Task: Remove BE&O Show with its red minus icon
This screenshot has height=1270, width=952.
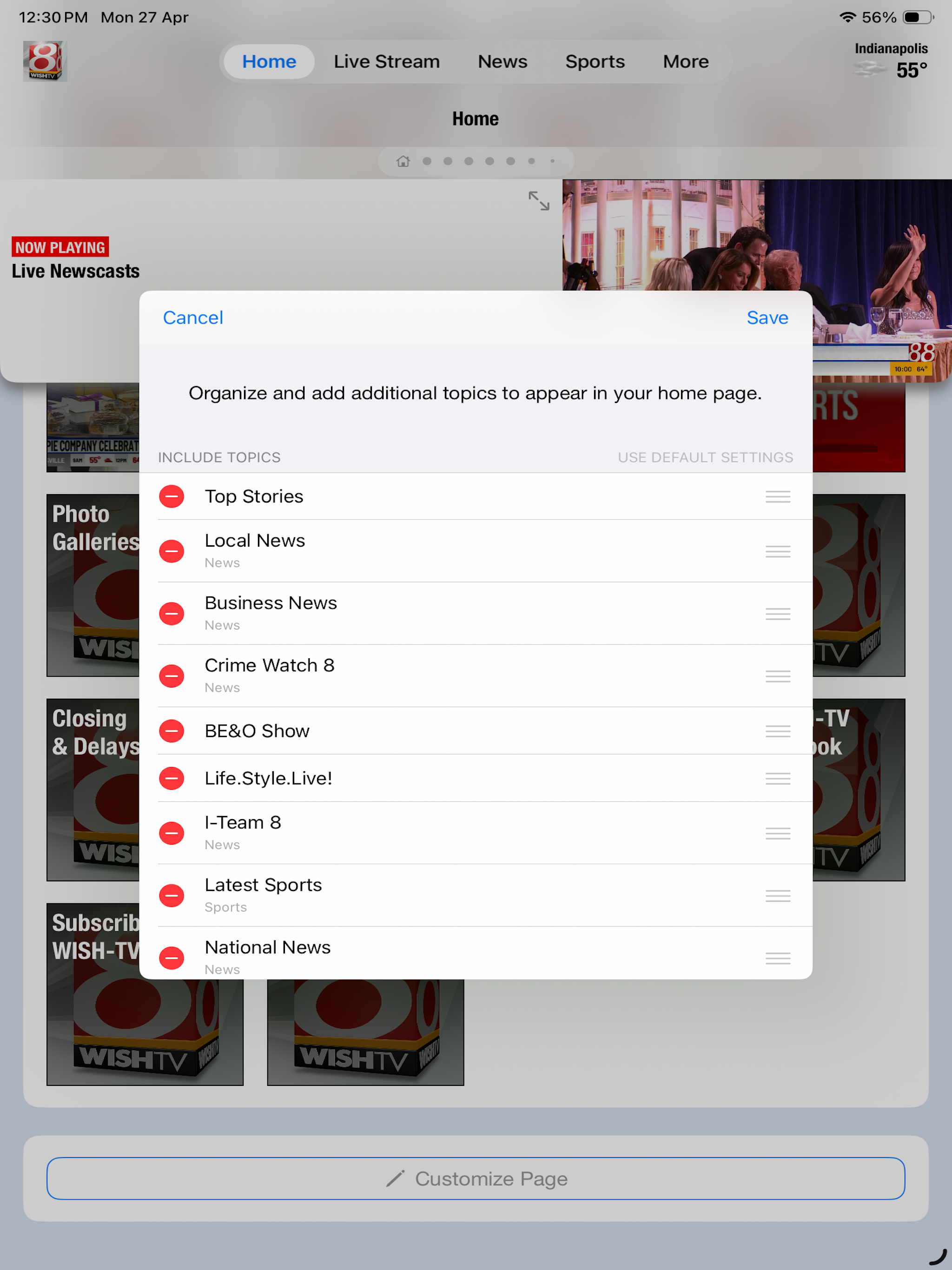Action: click(171, 731)
